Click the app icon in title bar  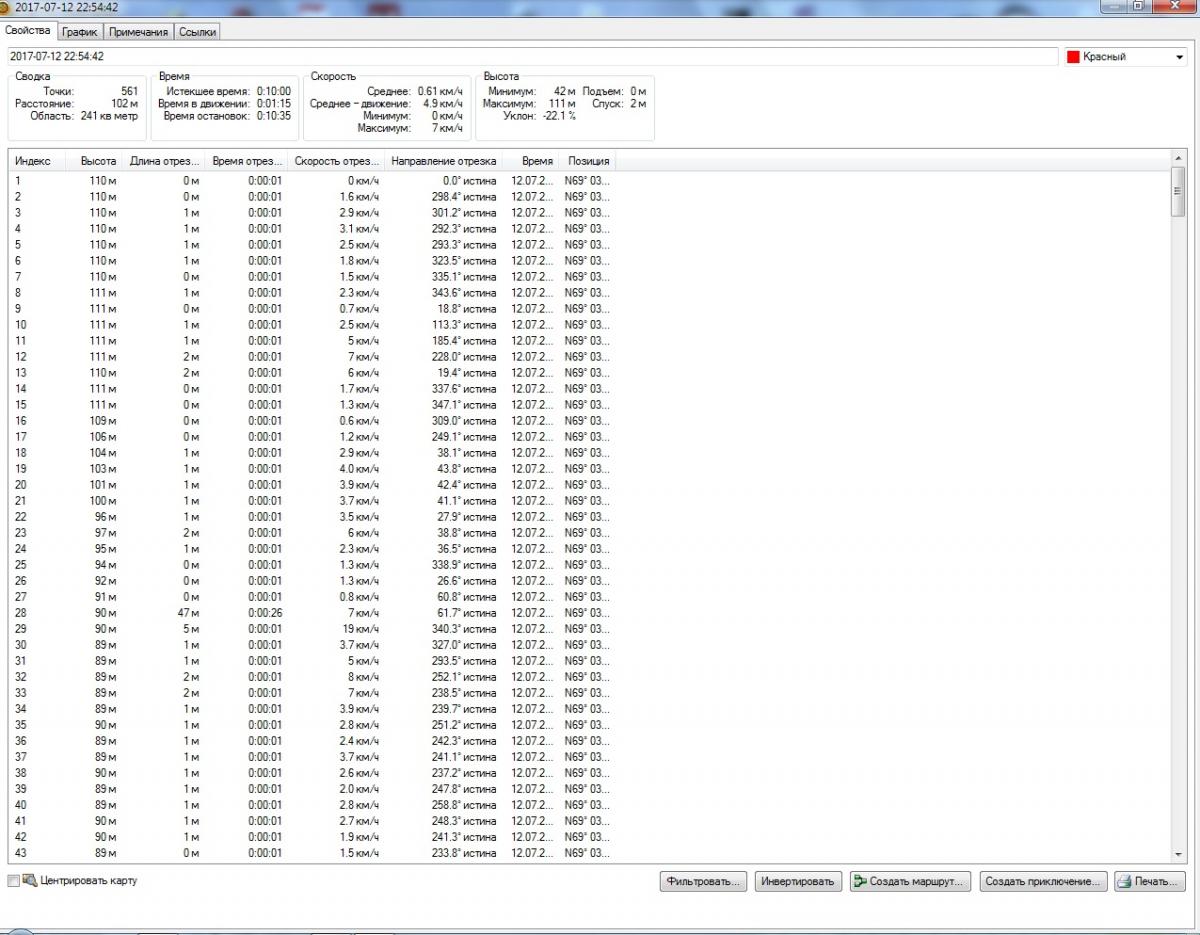(x=7, y=7)
